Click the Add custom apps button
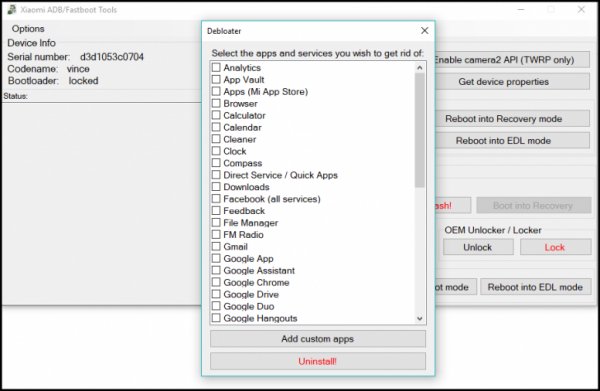The height and width of the screenshot is (391, 600). point(318,339)
